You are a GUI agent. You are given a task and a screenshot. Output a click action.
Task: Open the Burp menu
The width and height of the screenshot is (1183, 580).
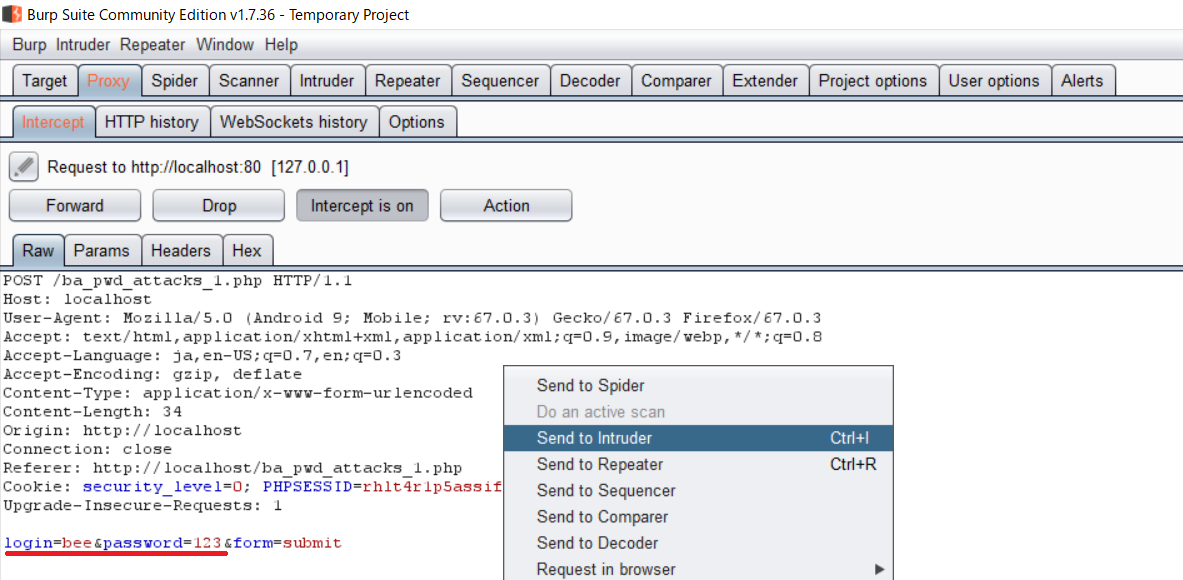click(x=29, y=45)
